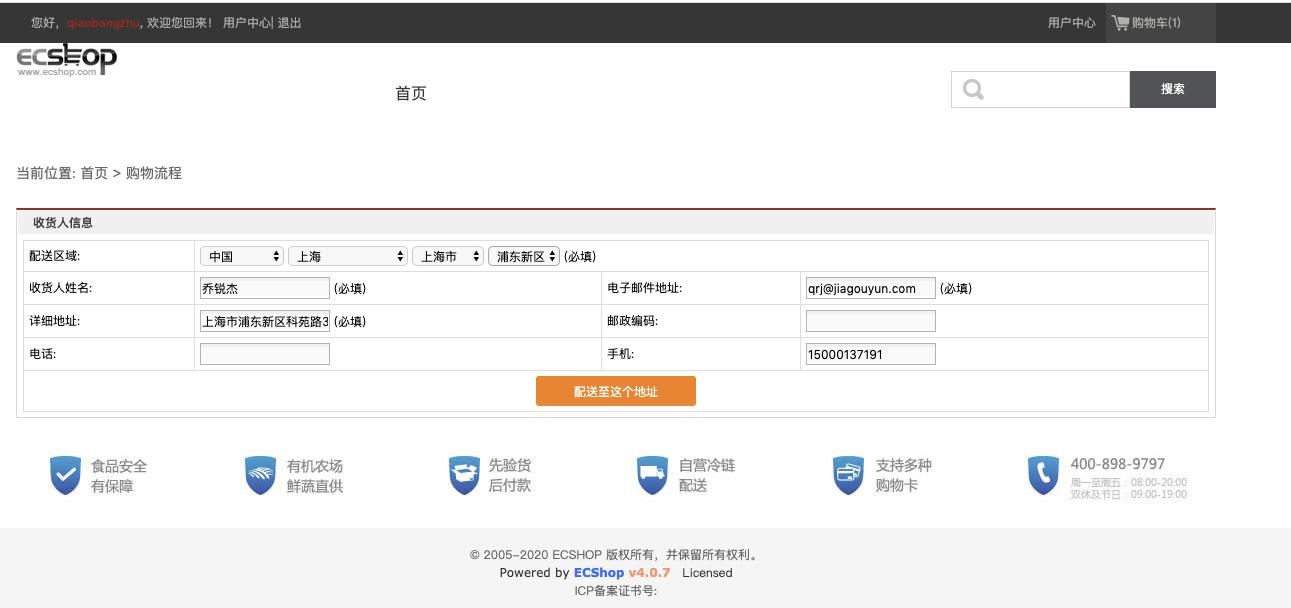Click the 退出 logout link
Screen dimensions: 1291x608
287,22
